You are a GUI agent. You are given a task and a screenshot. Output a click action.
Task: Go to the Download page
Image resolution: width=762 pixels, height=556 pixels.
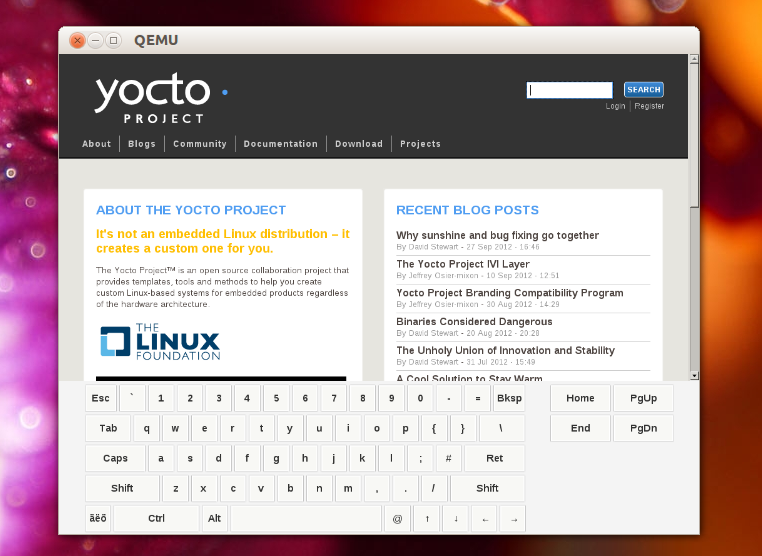[x=358, y=144]
